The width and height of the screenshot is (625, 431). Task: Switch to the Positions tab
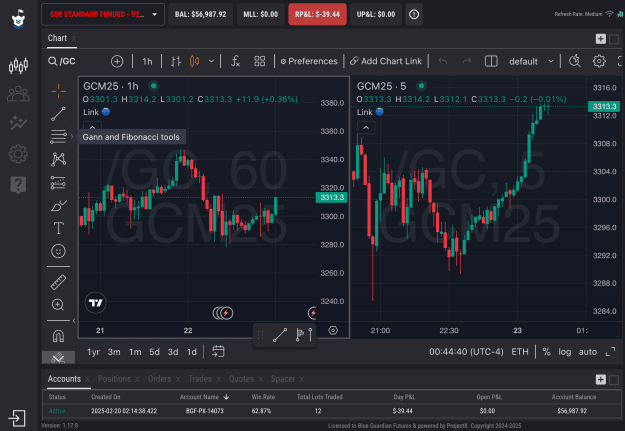(114, 379)
